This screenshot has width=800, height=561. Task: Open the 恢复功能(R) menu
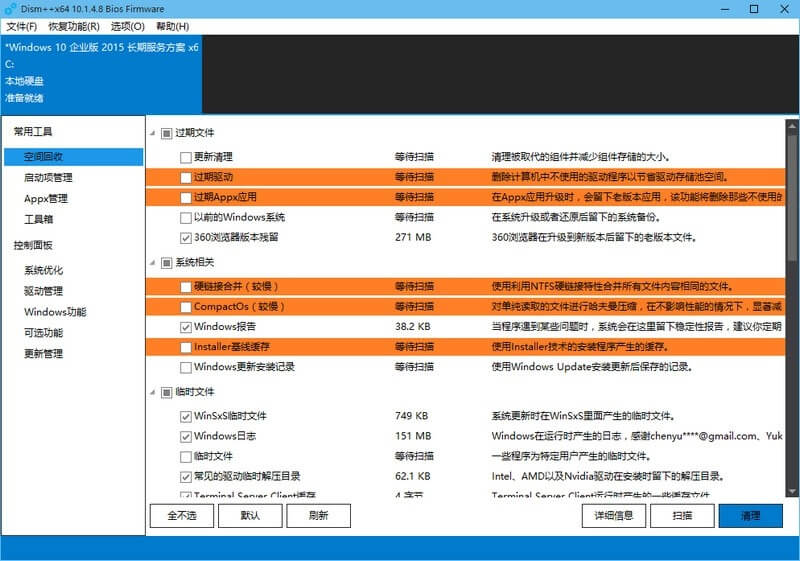74,26
